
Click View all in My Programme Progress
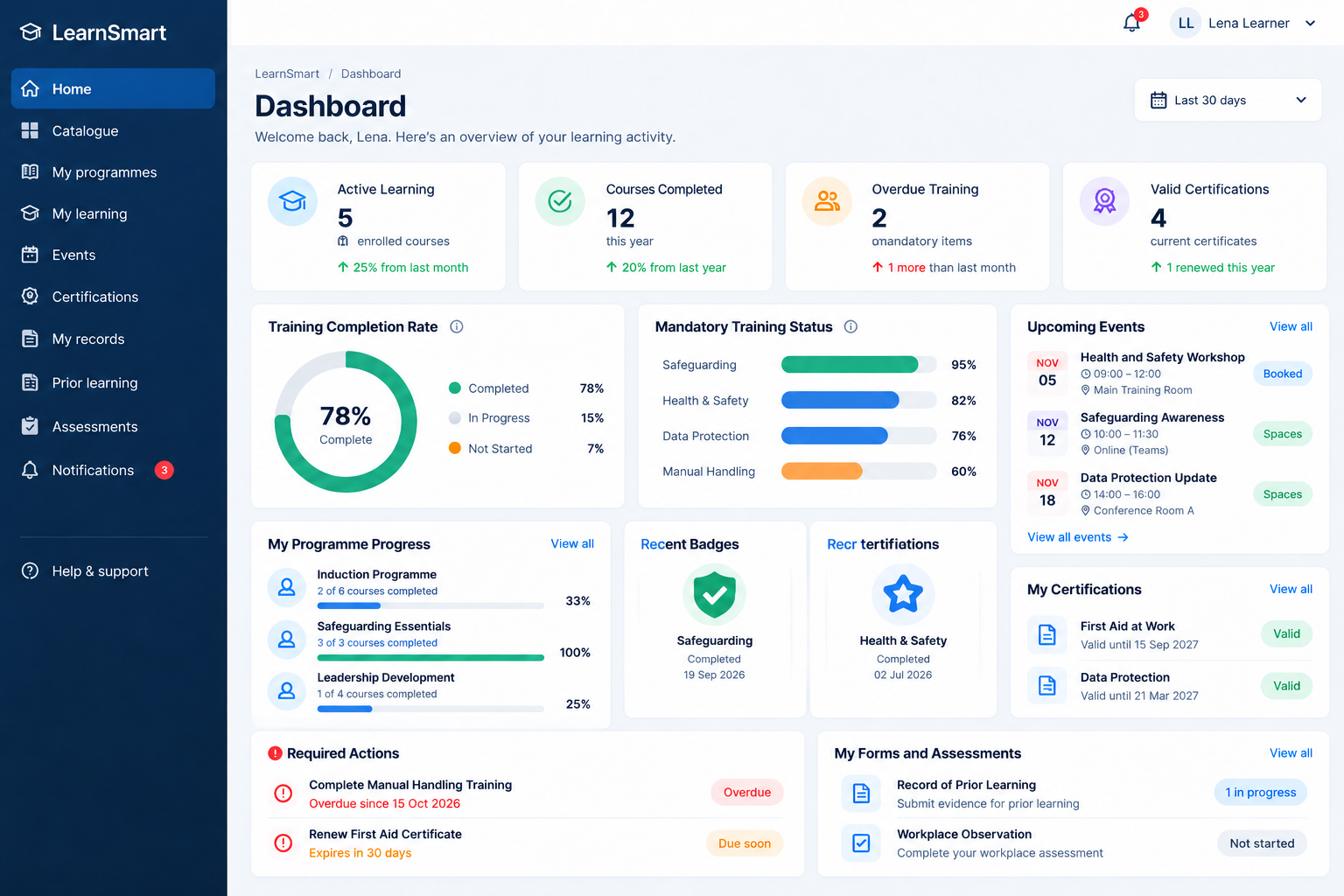coord(572,543)
